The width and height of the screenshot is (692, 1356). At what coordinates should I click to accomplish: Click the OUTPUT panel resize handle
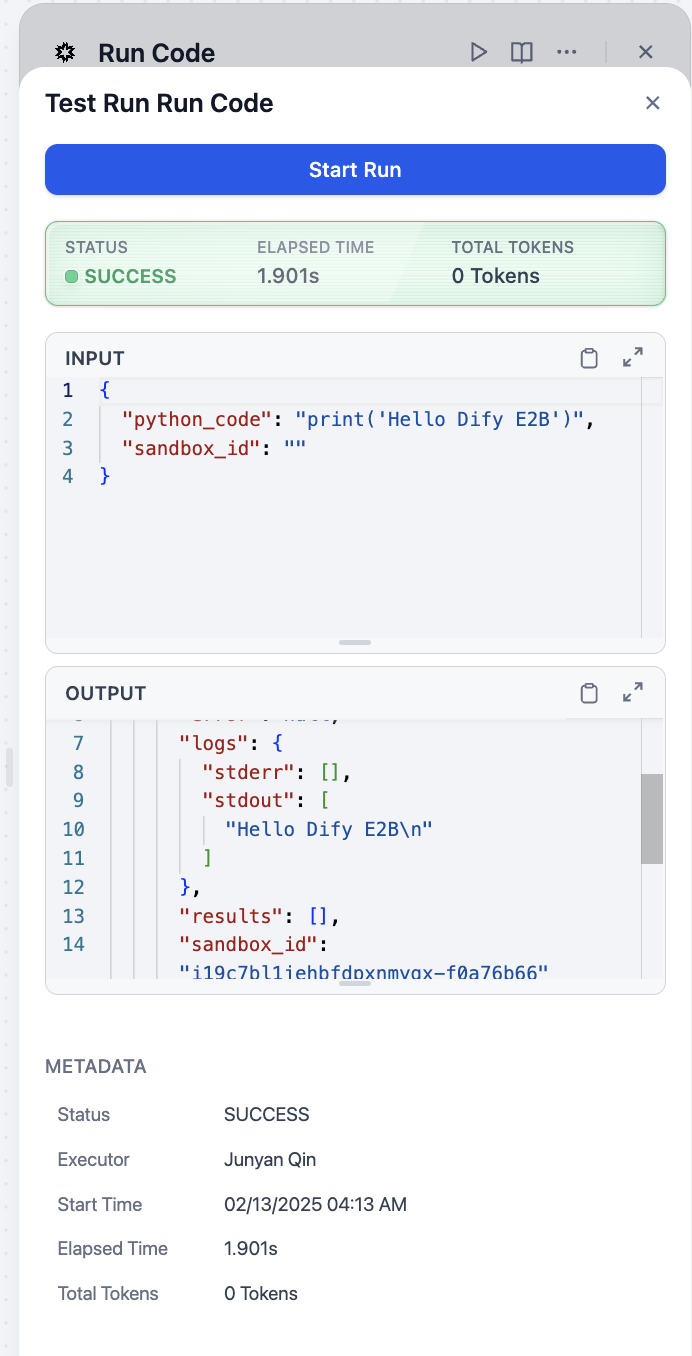click(x=355, y=983)
